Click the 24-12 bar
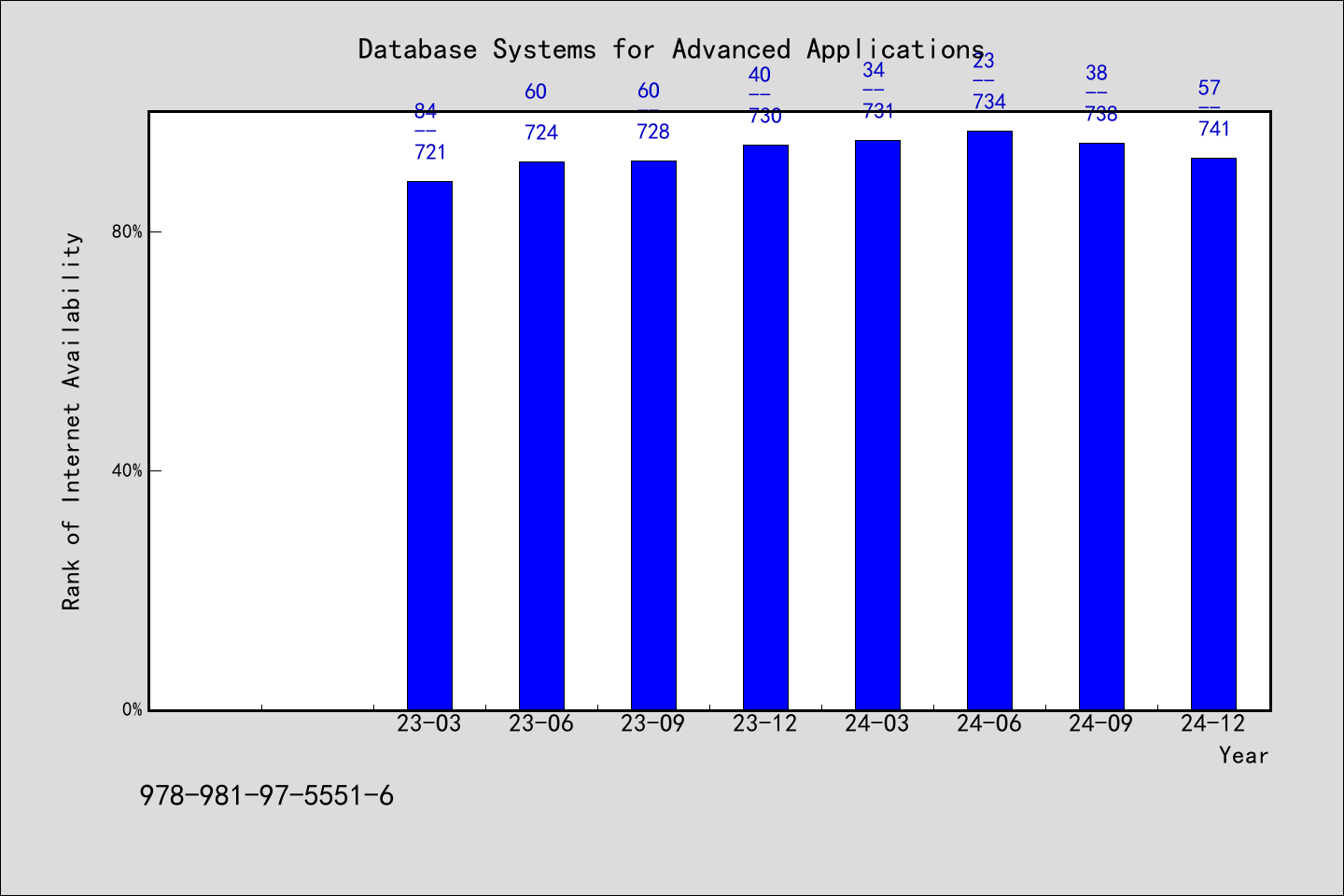The image size is (1344, 896). pyautogui.click(x=1213, y=434)
